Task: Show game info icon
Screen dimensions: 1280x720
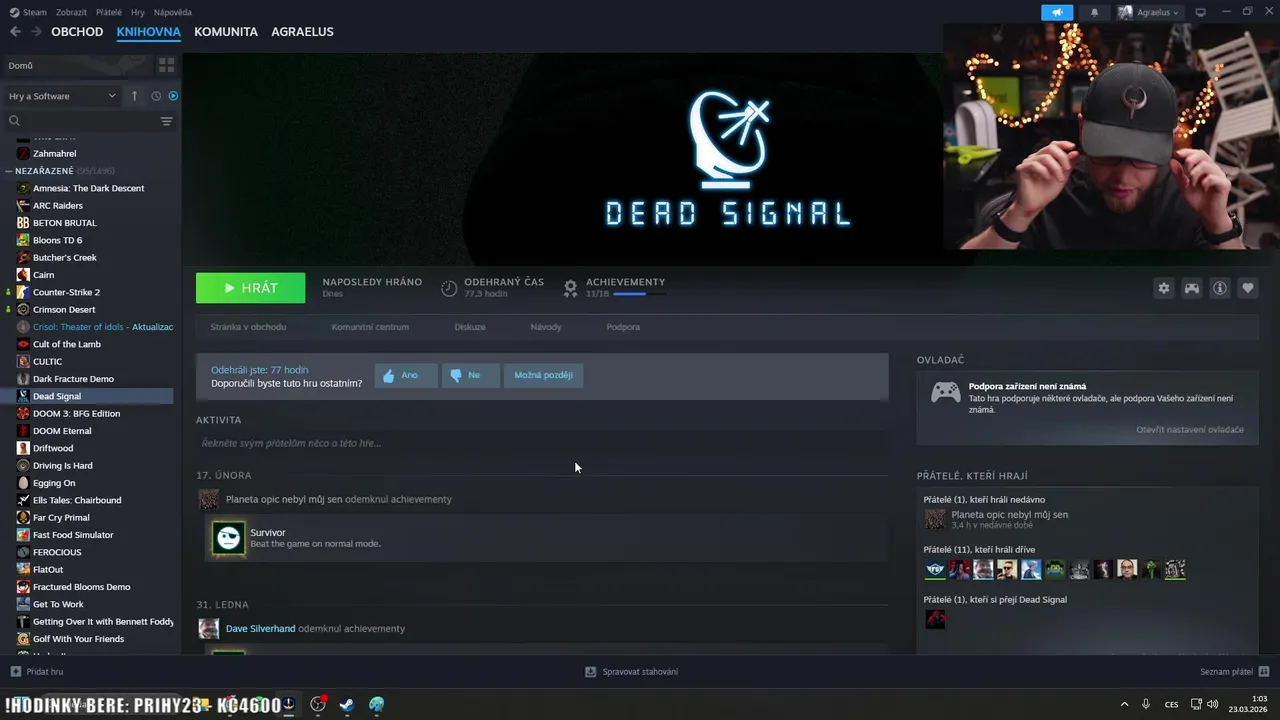Action: pos(1220,288)
